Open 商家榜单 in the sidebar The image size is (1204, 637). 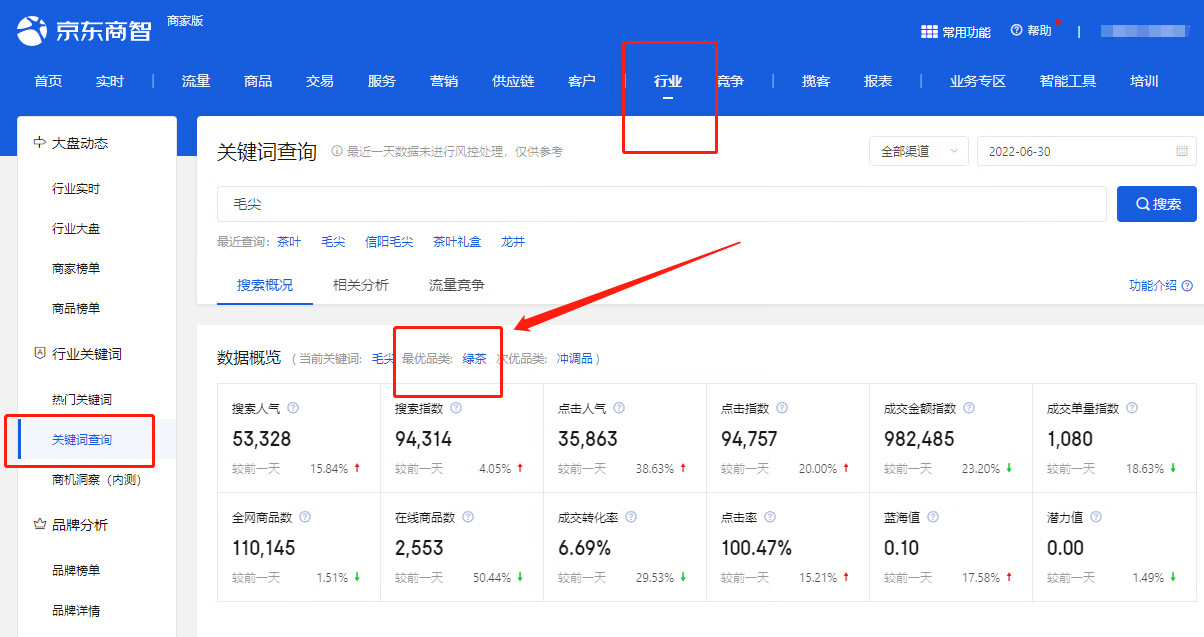pos(76,268)
